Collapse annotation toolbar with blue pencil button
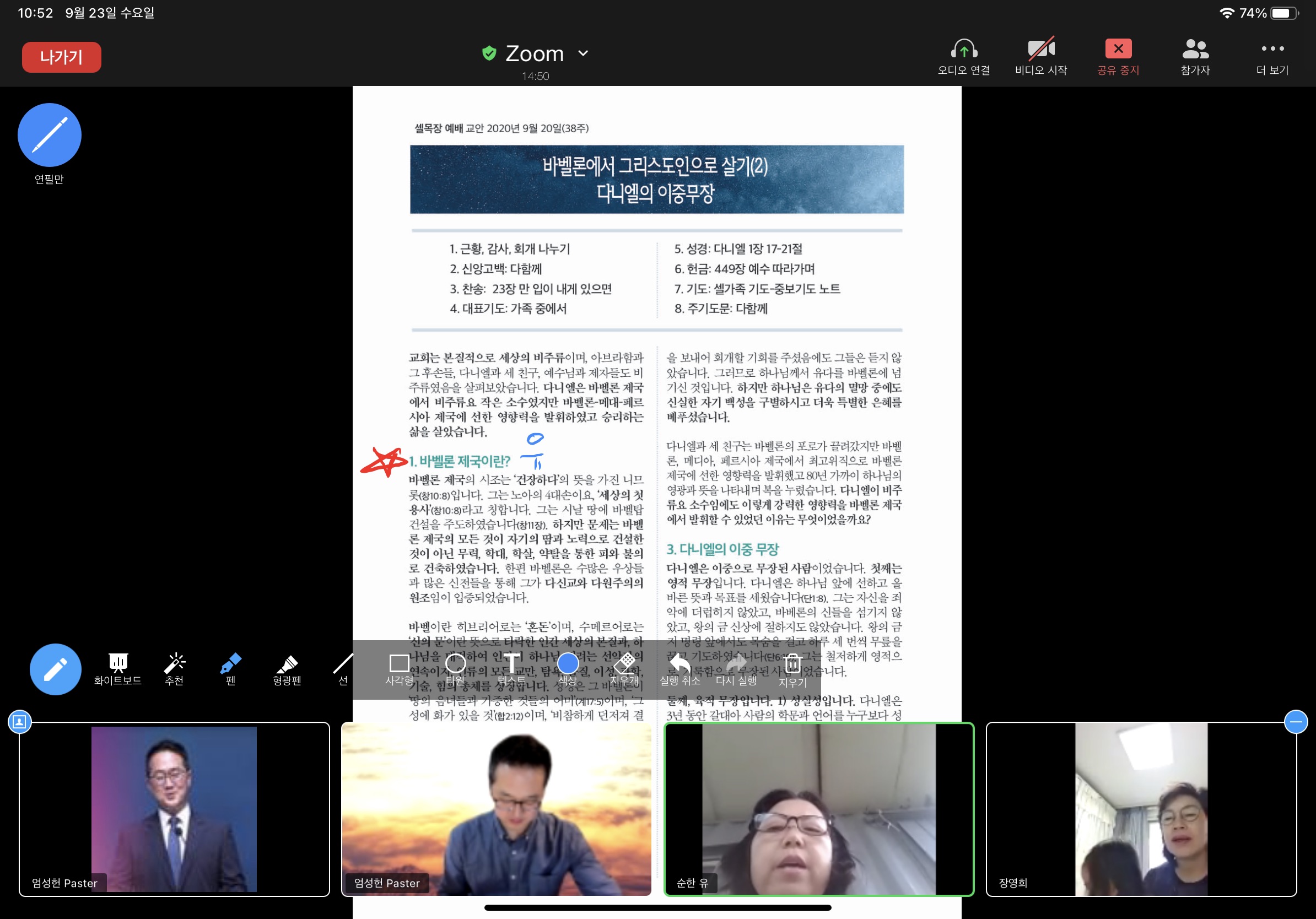Image resolution: width=1316 pixels, height=919 pixels. coord(55,669)
